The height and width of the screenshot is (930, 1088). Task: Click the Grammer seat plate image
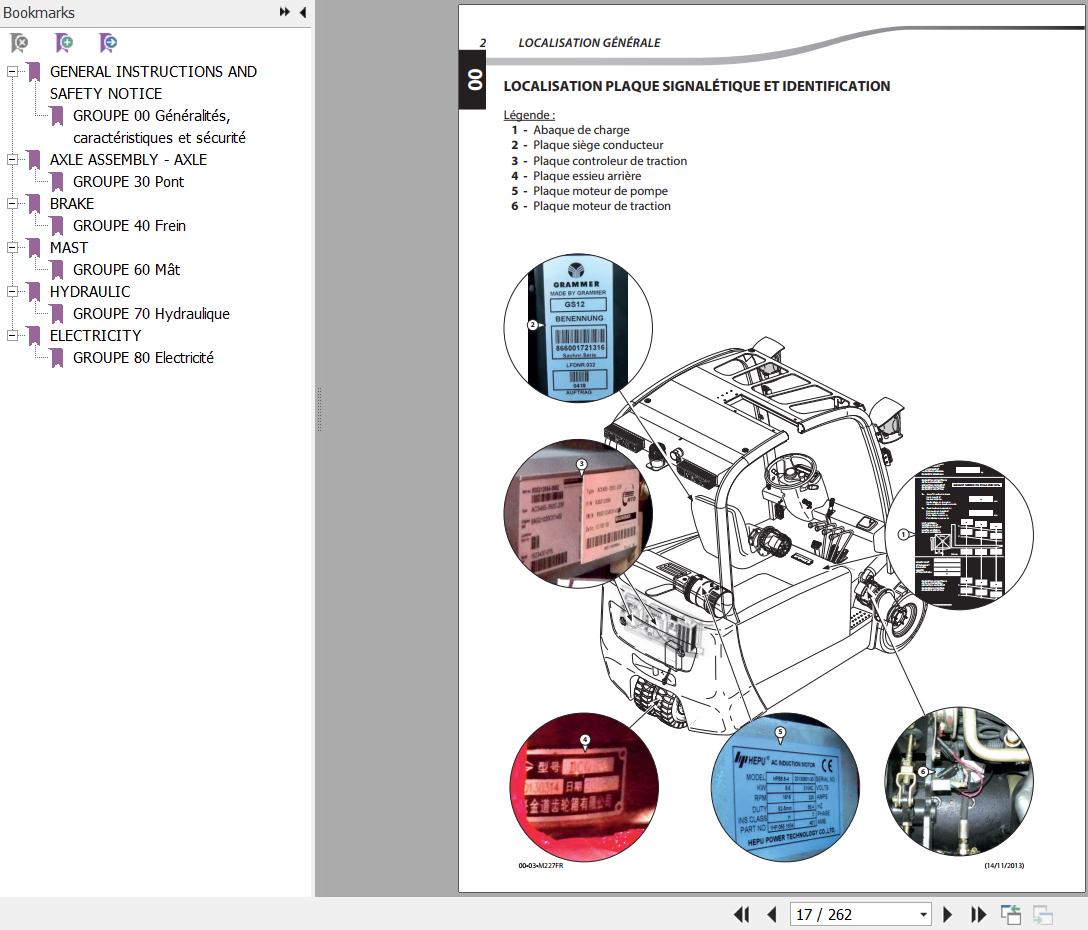tap(577, 328)
